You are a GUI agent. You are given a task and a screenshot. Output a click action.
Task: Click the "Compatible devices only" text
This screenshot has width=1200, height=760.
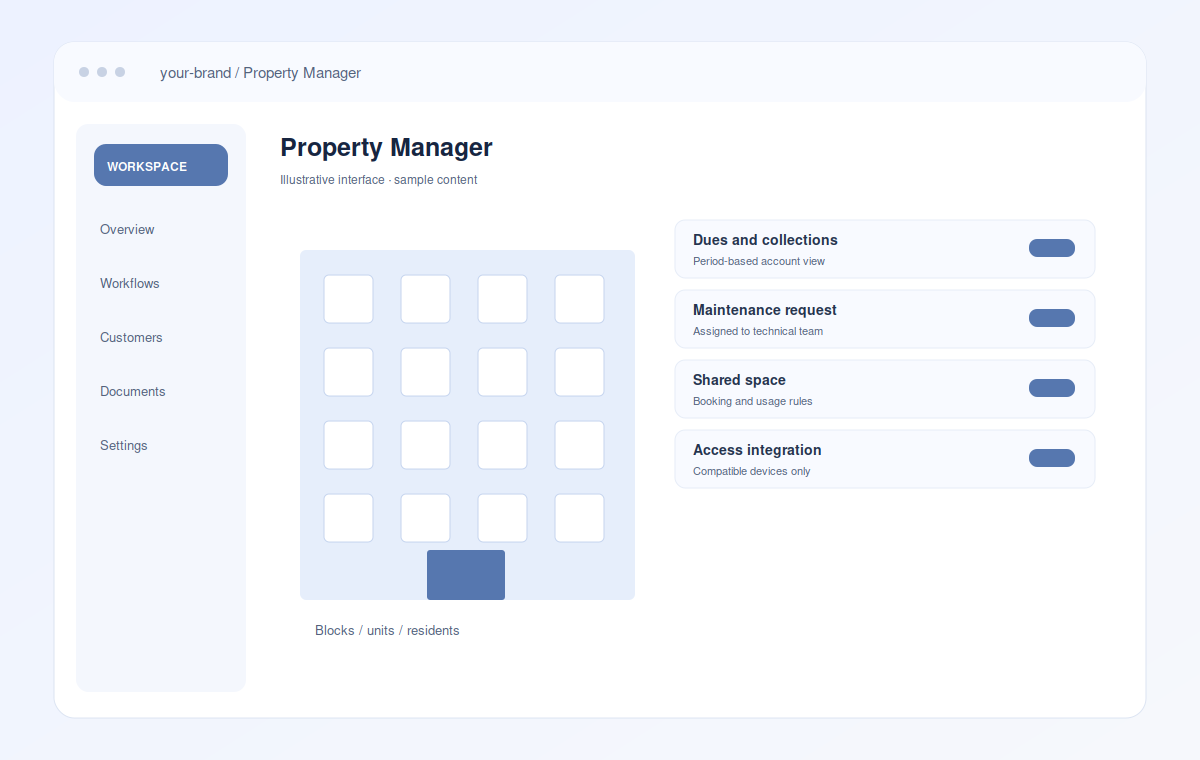pos(752,471)
